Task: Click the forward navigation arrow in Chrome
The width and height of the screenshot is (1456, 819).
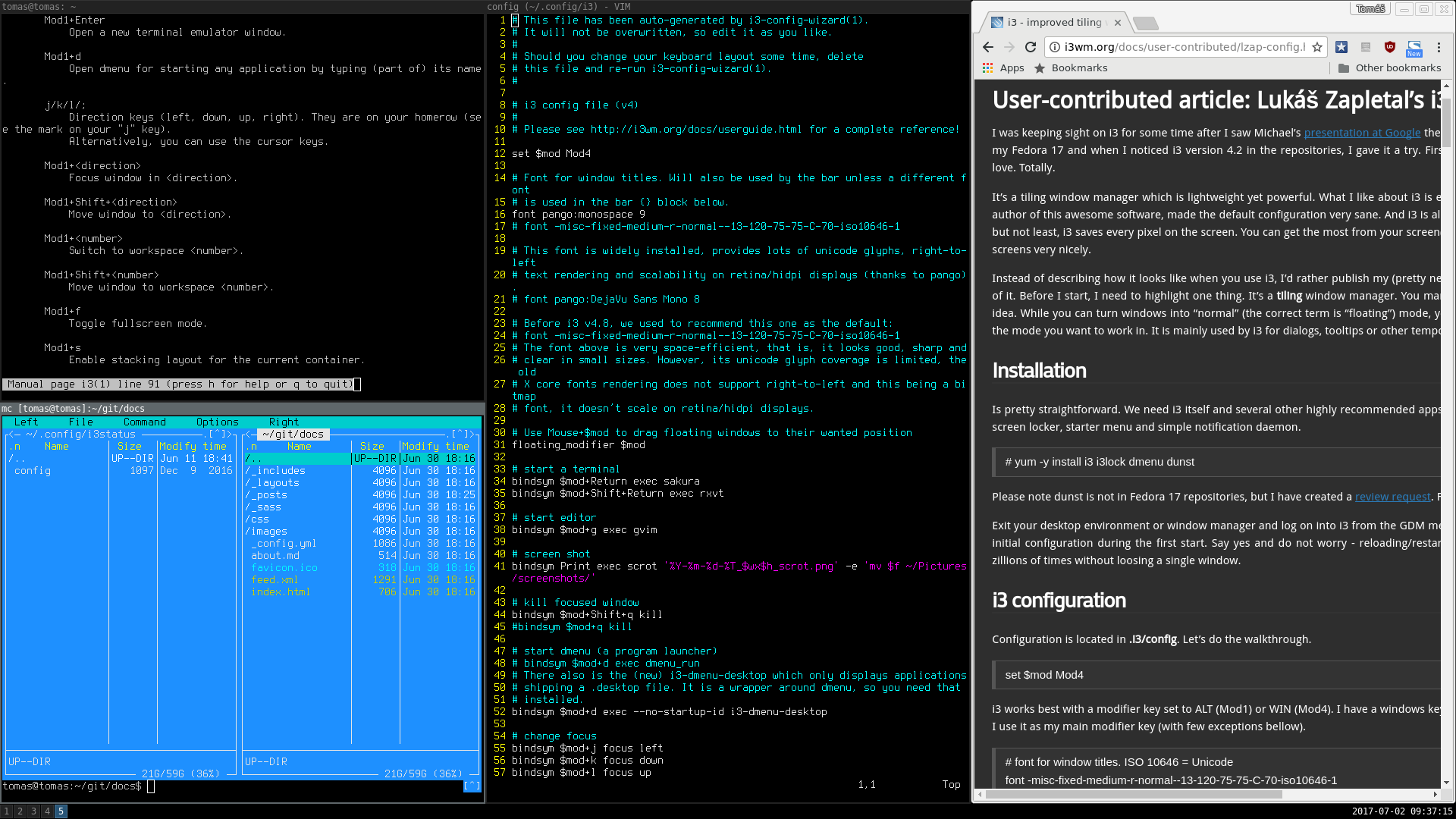Action: click(1009, 47)
